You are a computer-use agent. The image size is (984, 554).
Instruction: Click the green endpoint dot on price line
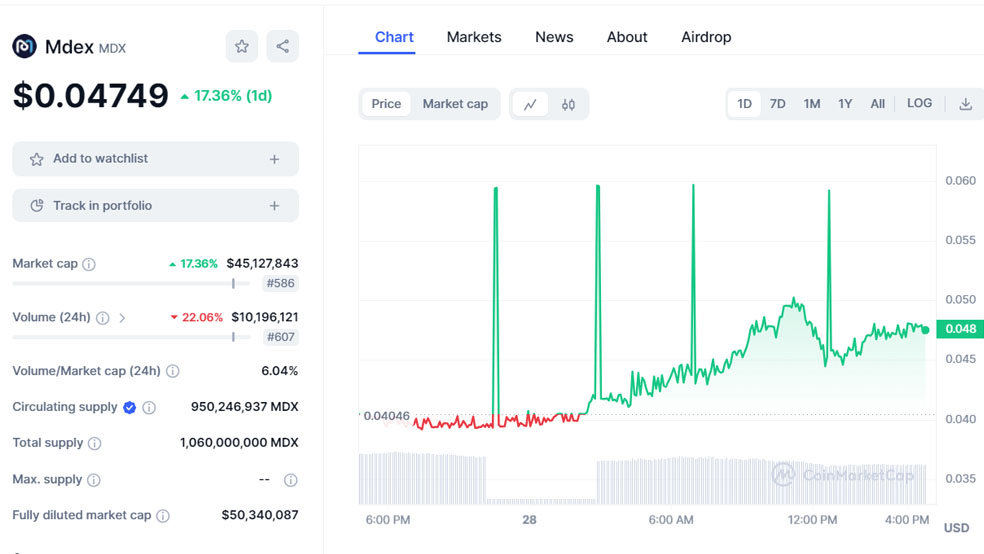[x=926, y=330]
